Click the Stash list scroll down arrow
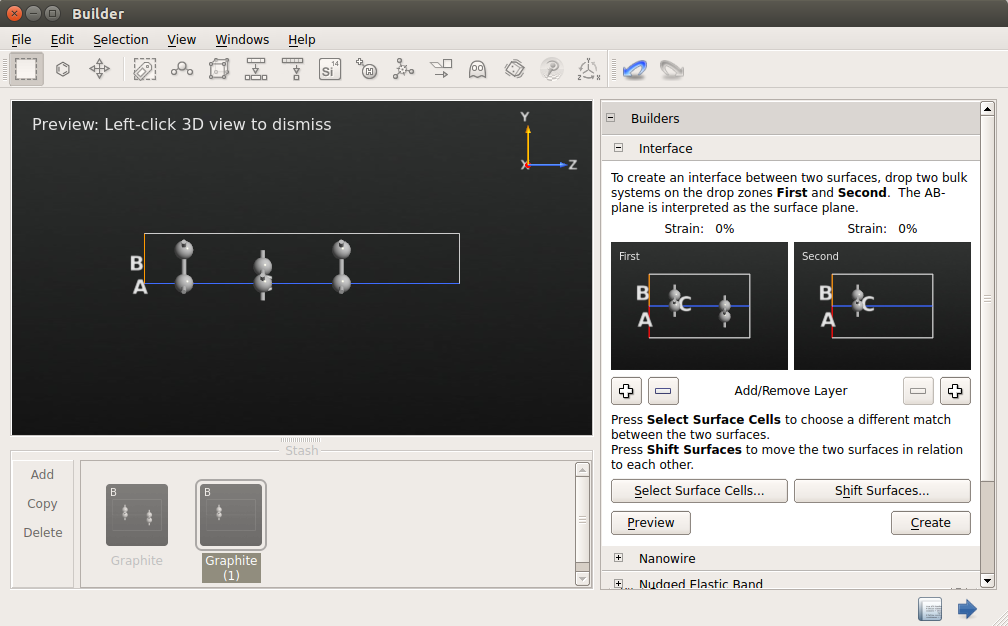 point(582,579)
